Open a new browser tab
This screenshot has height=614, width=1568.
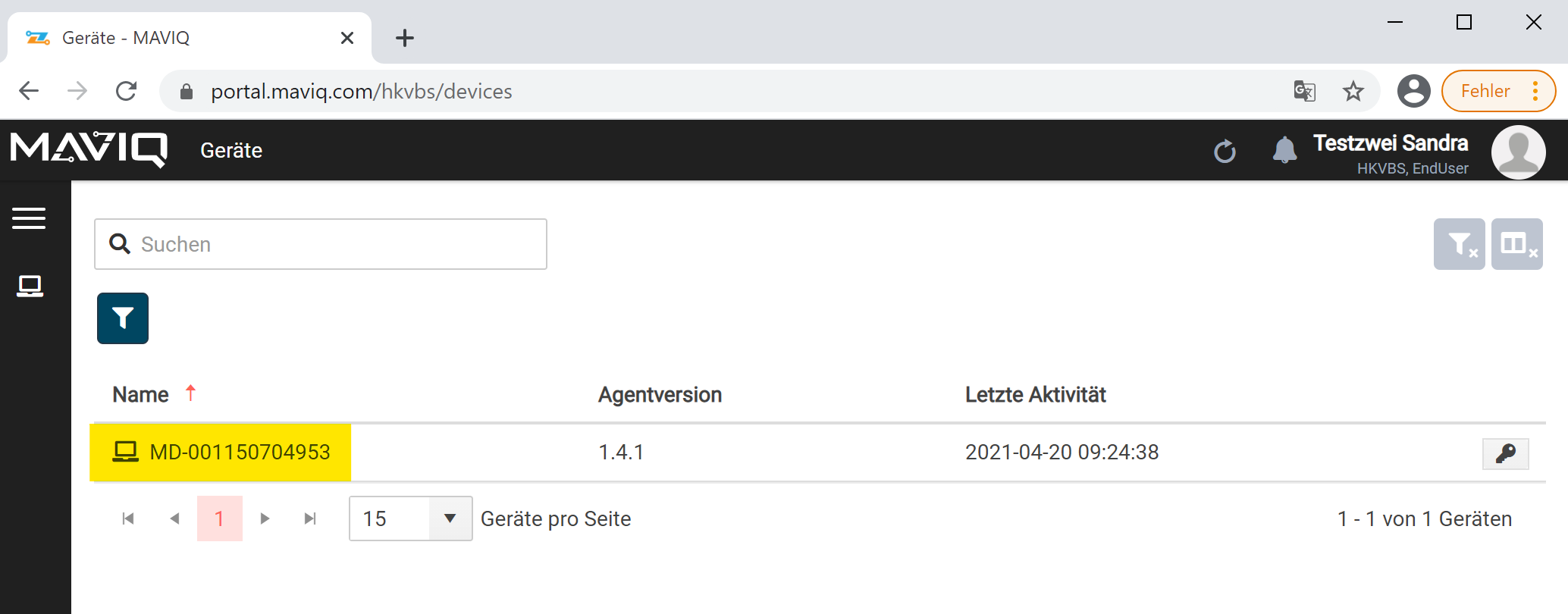tap(405, 38)
